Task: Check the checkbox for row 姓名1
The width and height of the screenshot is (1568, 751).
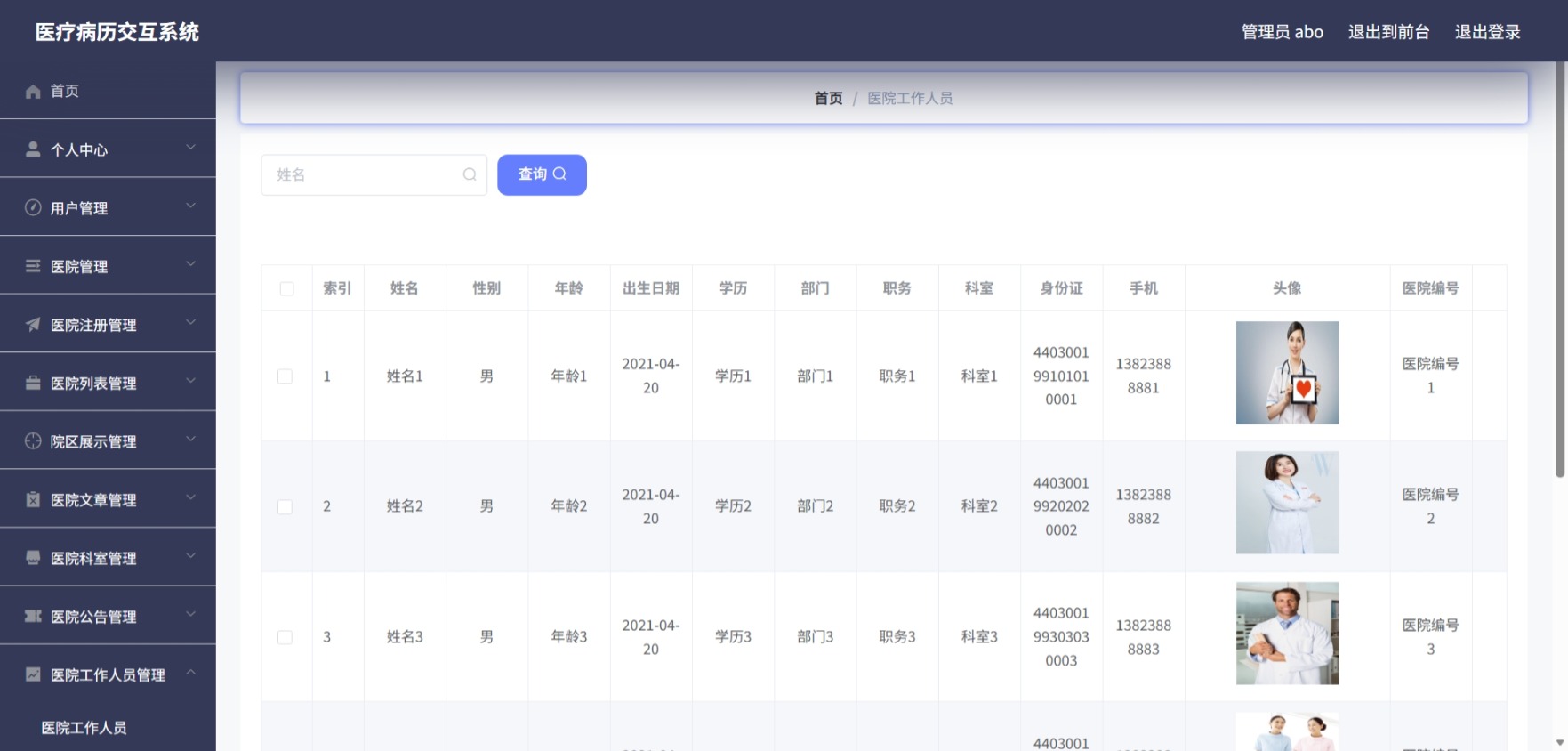Action: tap(285, 376)
